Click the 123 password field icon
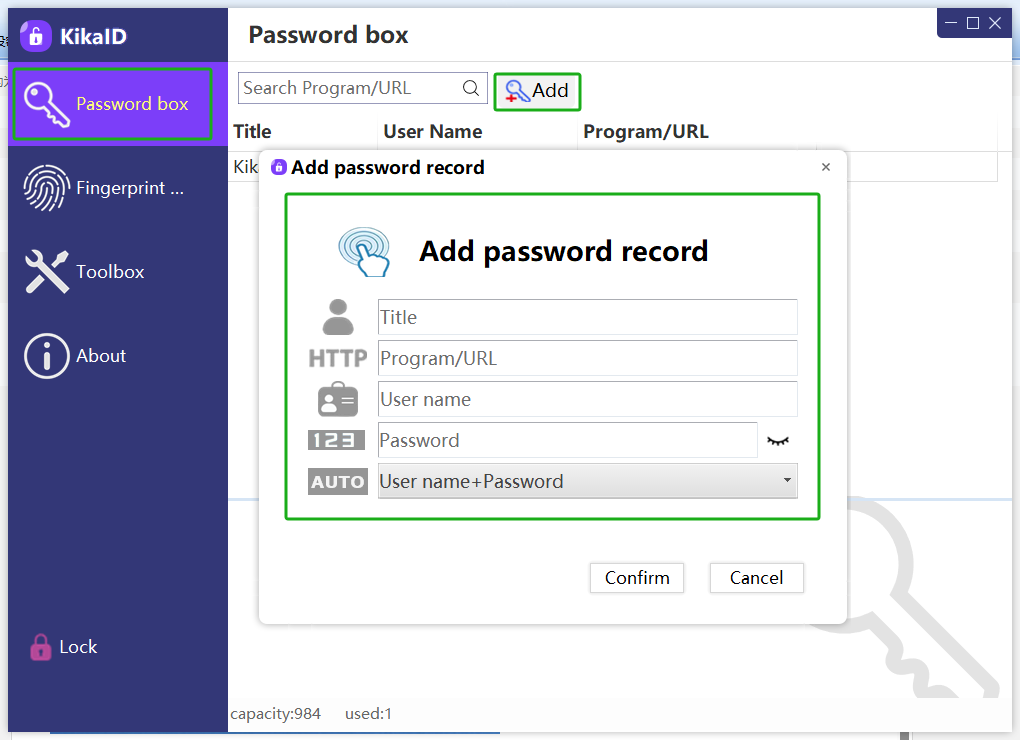Screen dimensions: 1020x740 pyautogui.click(x=339, y=440)
